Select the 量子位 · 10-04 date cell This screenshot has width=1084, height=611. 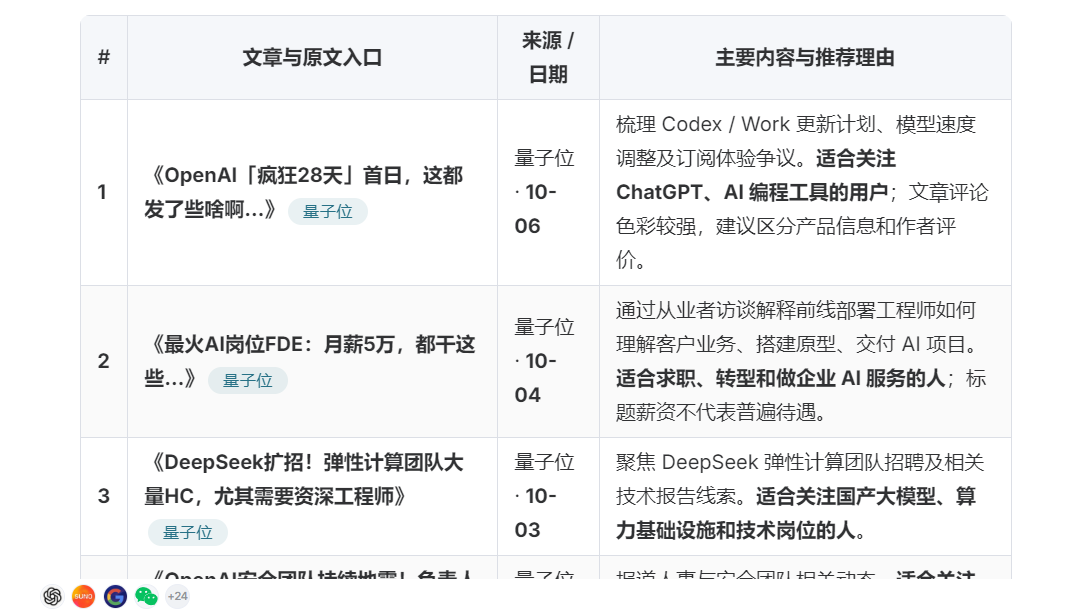click(548, 361)
